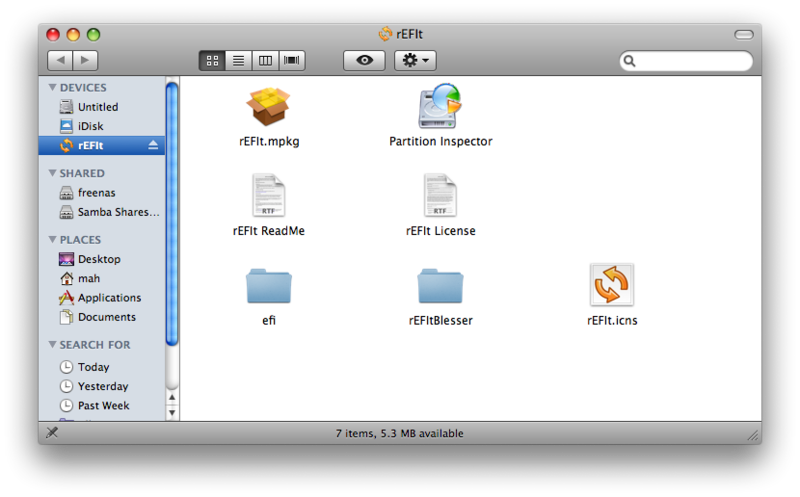Viewport: 800px width, 497px height.
Task: Eject the rEFIt volume
Action: tap(153, 145)
